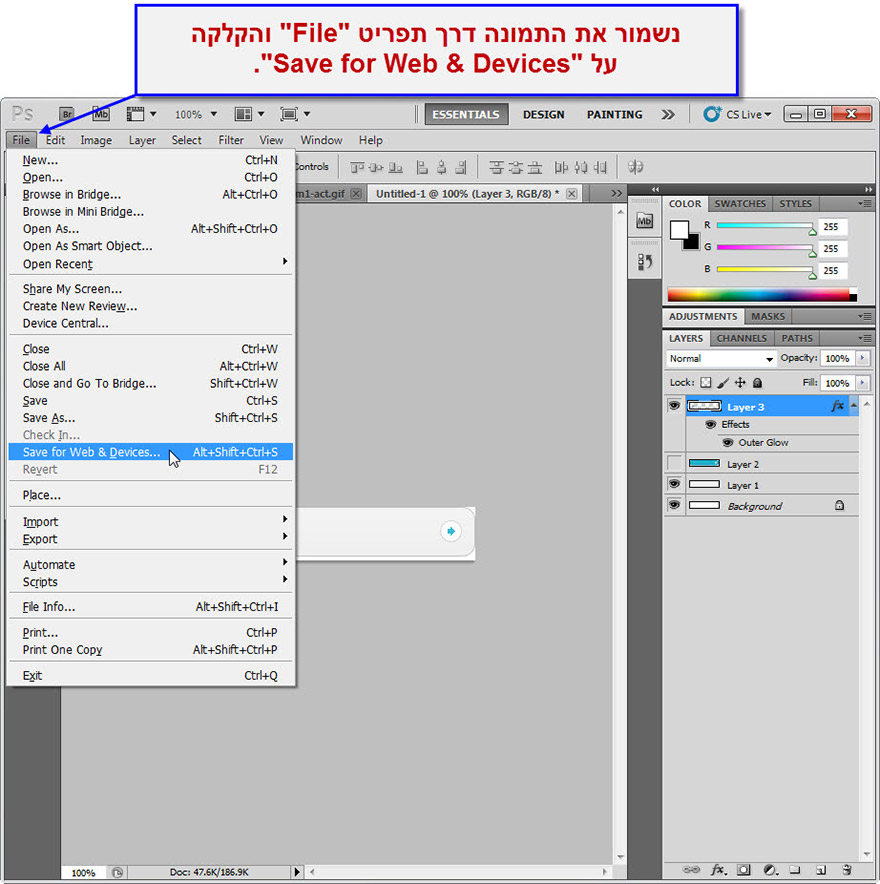Show Layer 2 by clicking its visibility box
Image resolution: width=880 pixels, height=884 pixels.
click(x=674, y=463)
